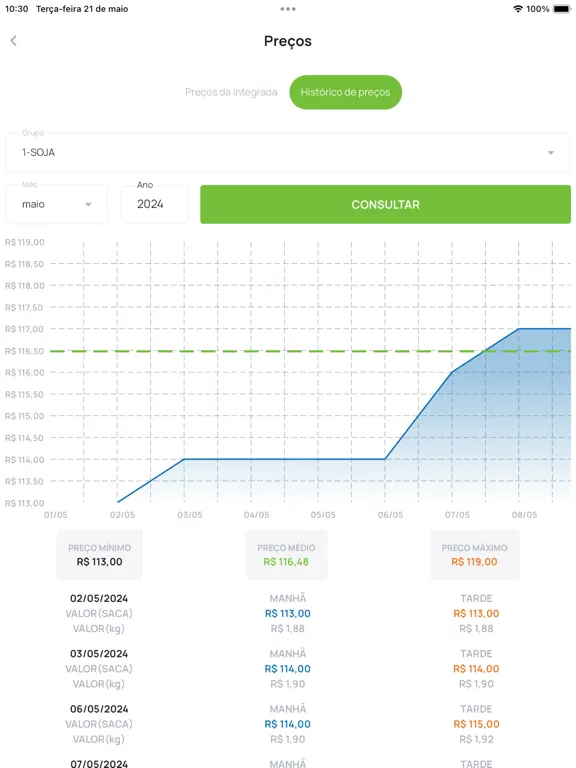
Task: Open the Mês maio dropdown
Action: [56, 204]
